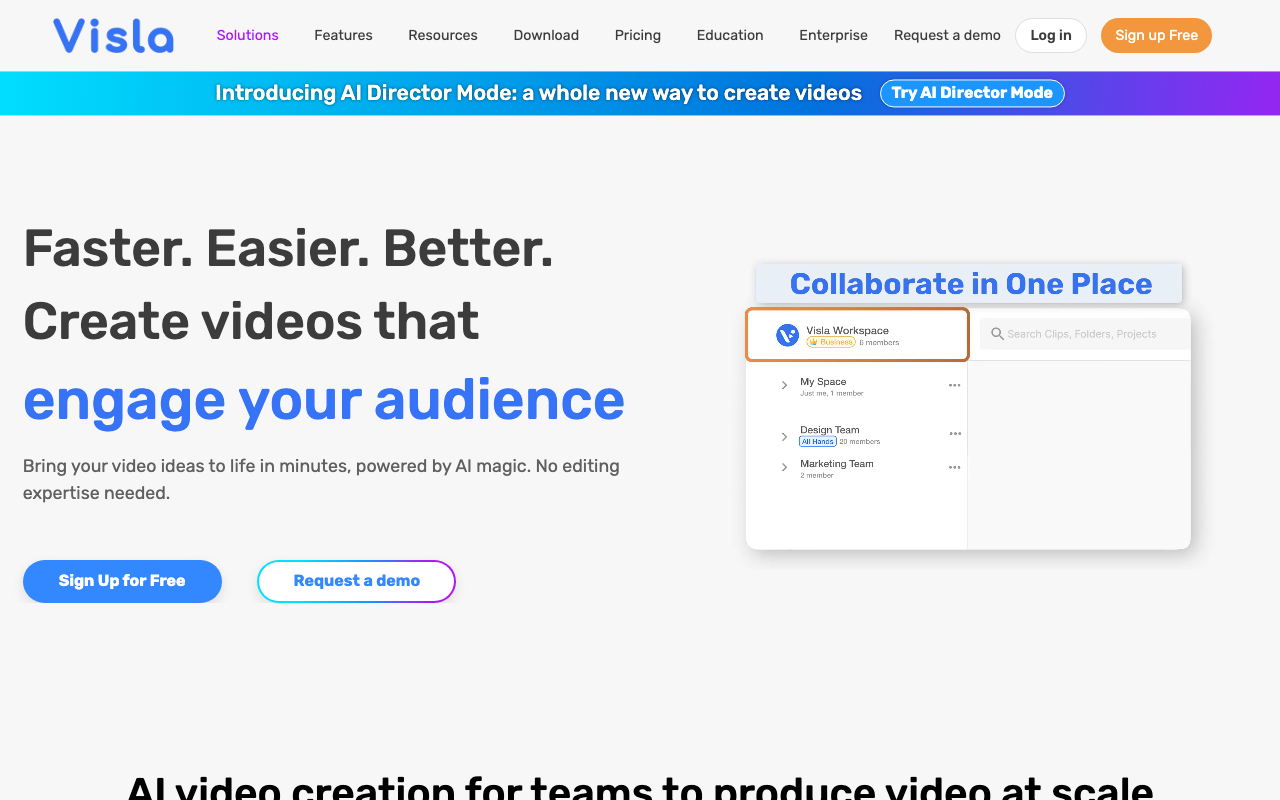1280x800 pixels.
Task: Open the Pricing page
Action: pos(638,35)
